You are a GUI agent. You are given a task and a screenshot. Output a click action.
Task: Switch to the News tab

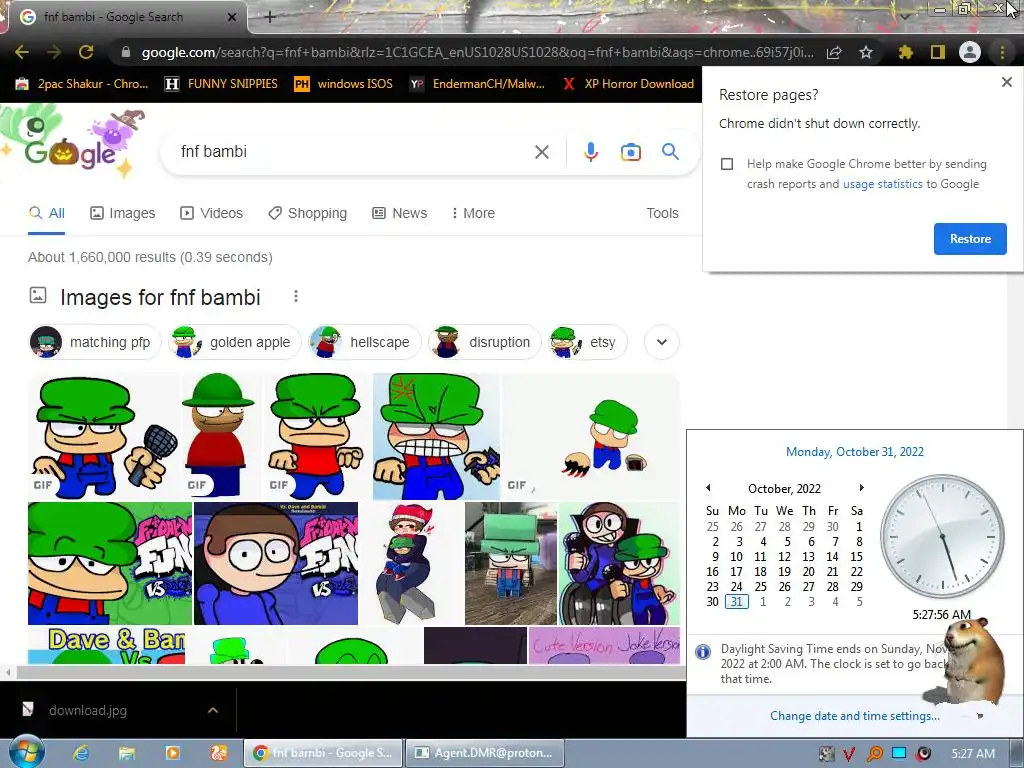(399, 214)
